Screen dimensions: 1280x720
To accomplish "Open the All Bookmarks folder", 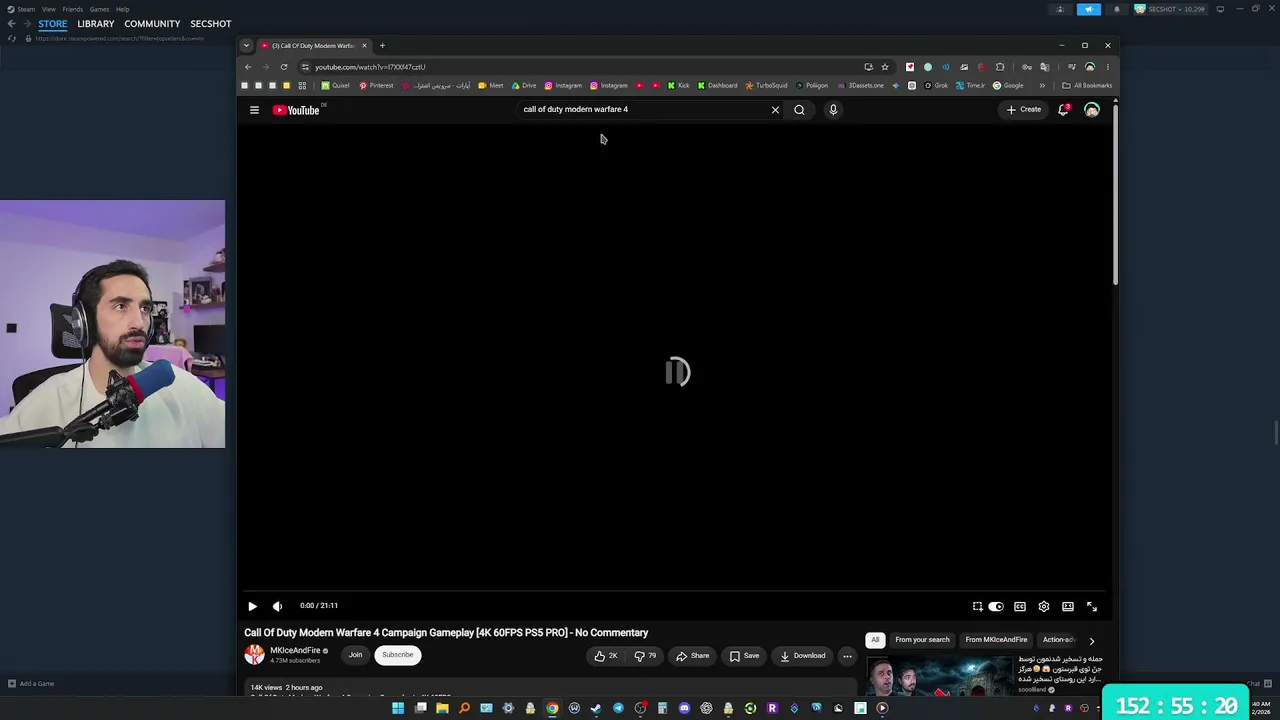I will (x=1087, y=86).
